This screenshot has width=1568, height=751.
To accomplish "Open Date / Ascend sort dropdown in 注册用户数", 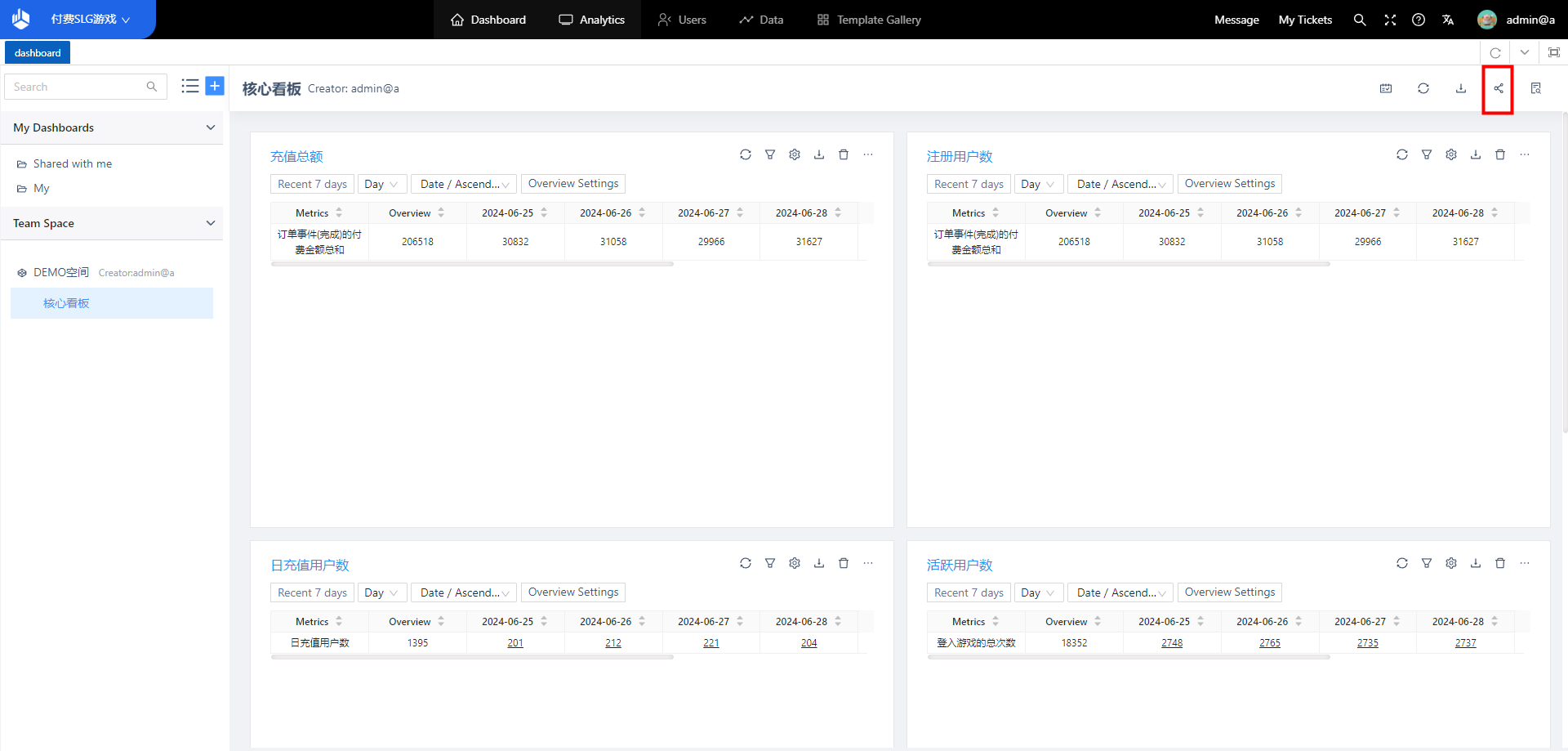I will tap(1120, 184).
